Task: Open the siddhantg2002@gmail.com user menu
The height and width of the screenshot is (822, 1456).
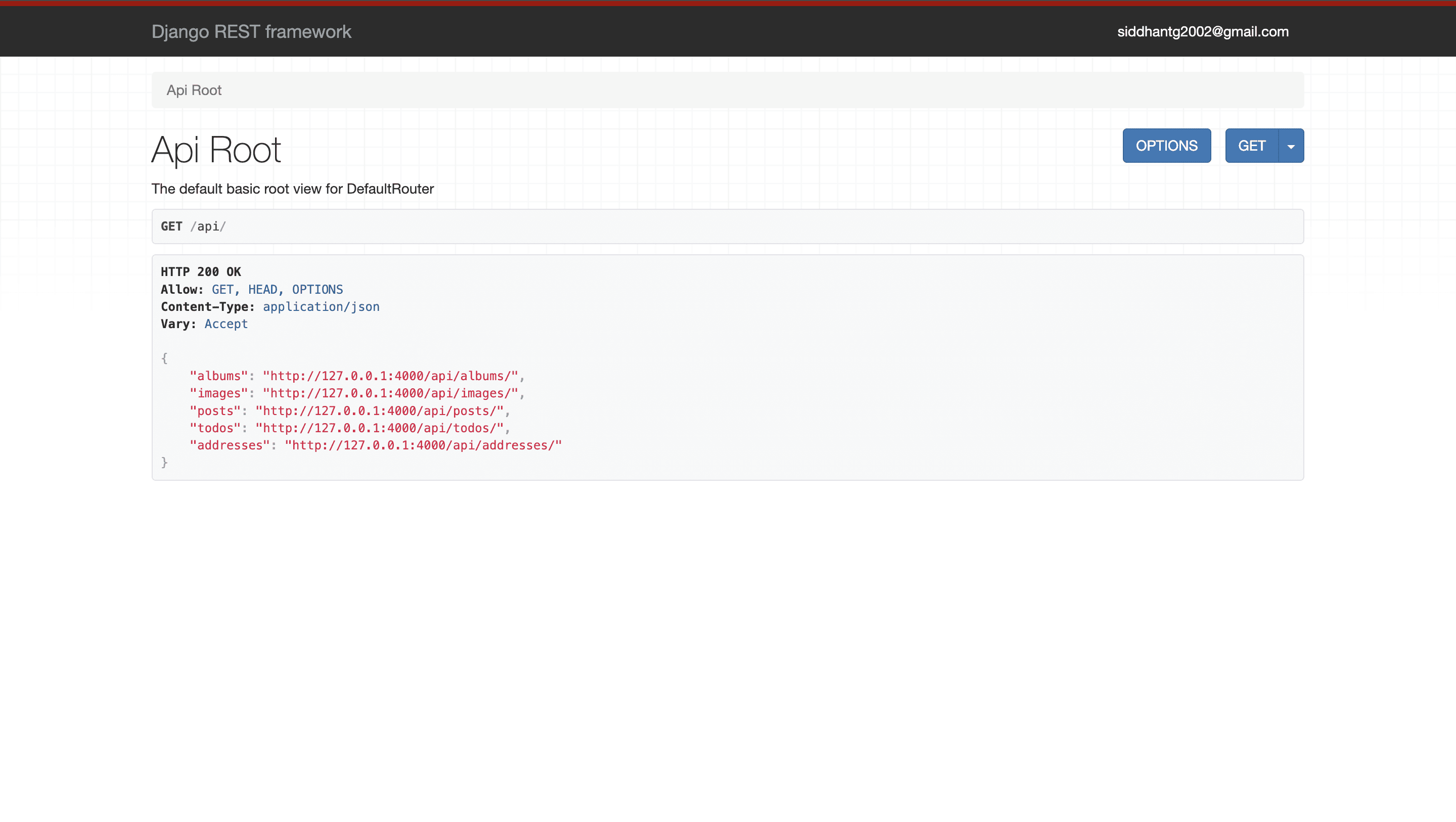Action: pos(1202,32)
